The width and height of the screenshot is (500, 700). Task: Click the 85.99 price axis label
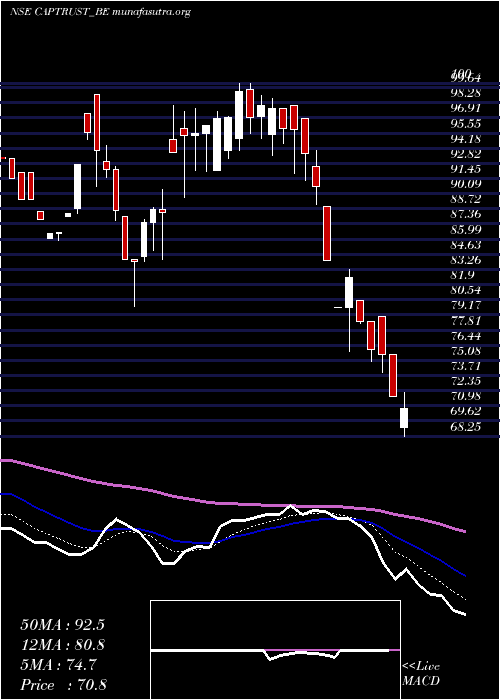pos(466,229)
